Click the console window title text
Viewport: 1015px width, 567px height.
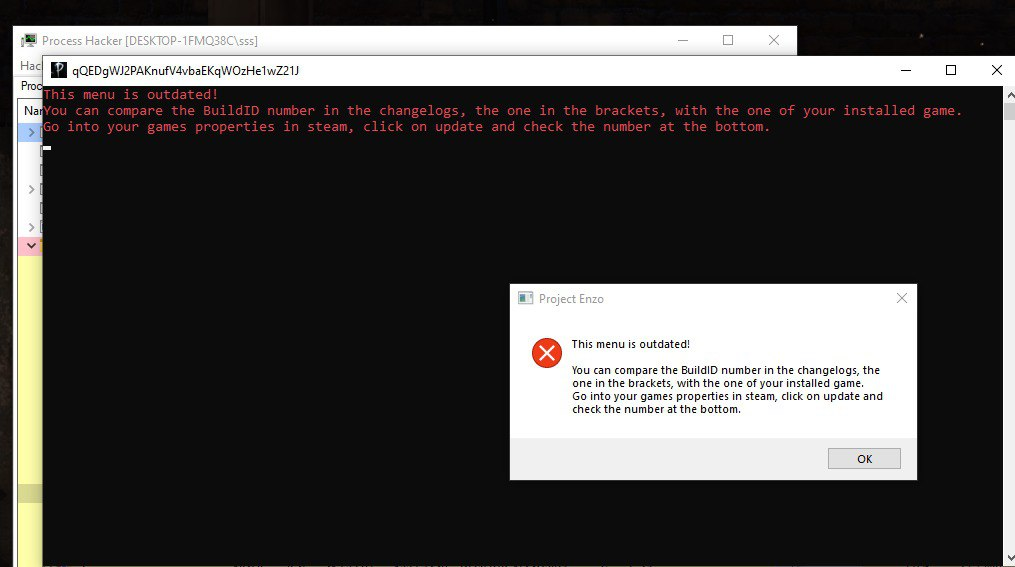185,71
